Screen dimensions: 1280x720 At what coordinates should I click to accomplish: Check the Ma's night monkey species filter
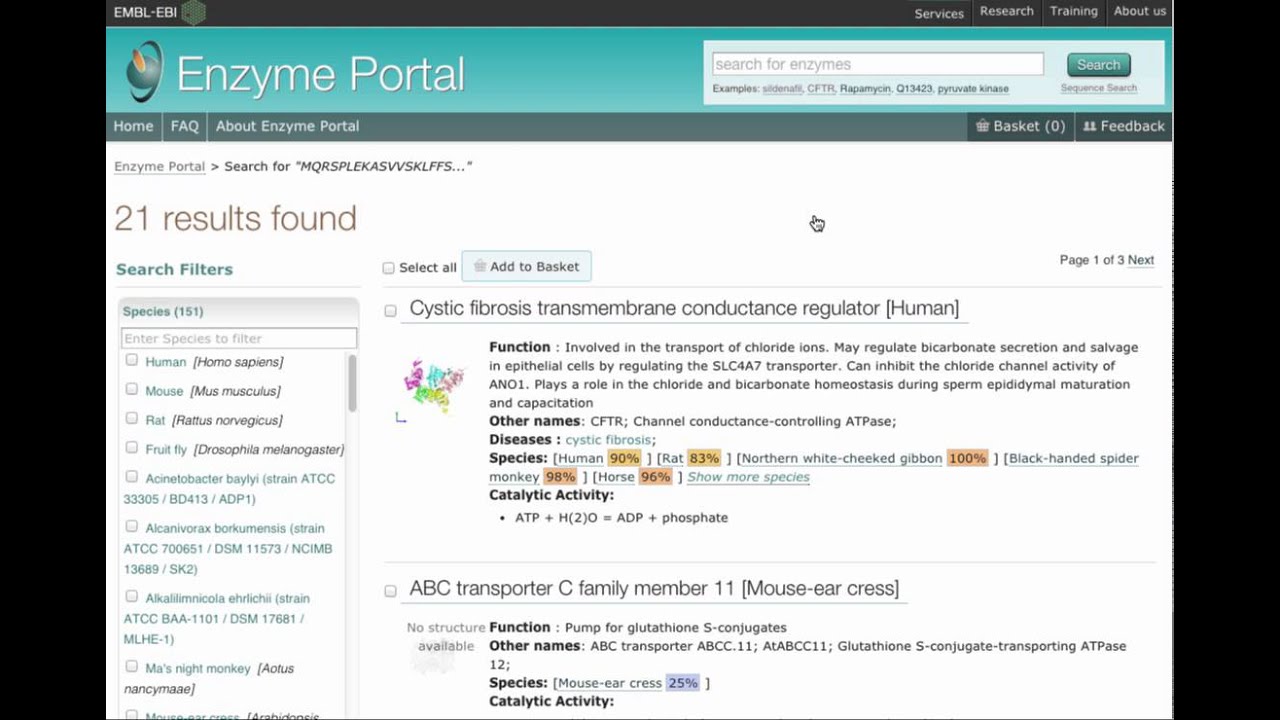tap(131, 666)
